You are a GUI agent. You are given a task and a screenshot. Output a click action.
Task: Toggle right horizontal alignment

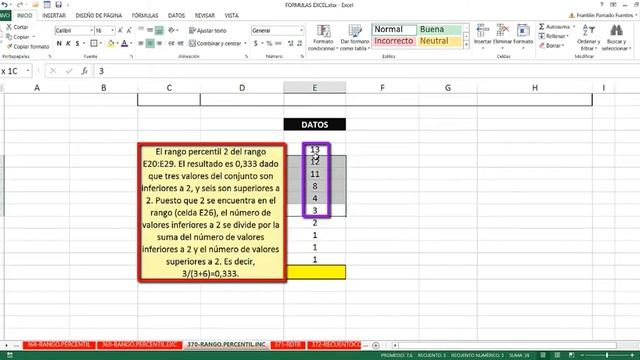click(159, 43)
